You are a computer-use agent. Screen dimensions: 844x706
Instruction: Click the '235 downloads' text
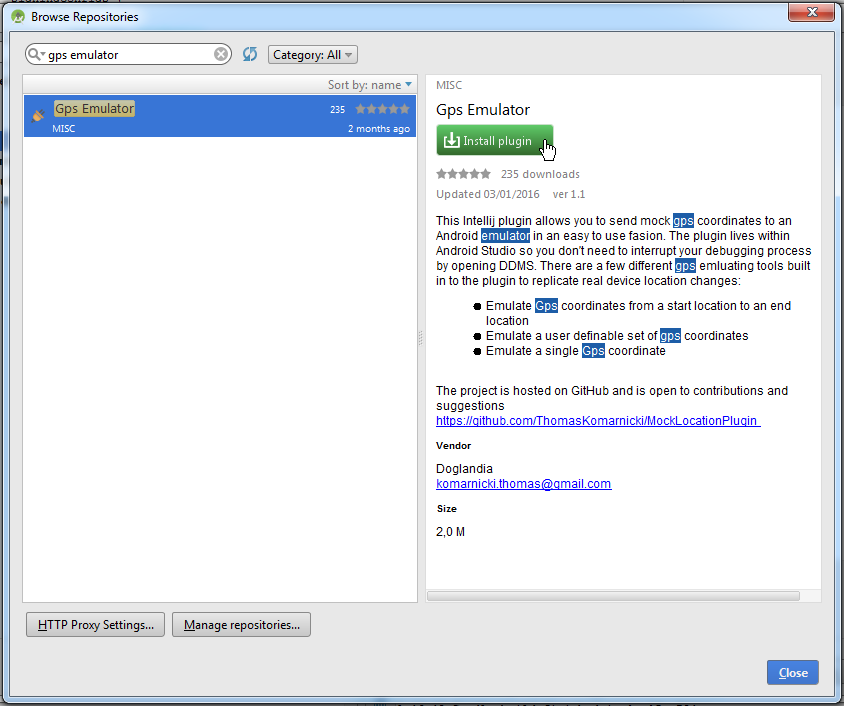pyautogui.click(x=540, y=174)
